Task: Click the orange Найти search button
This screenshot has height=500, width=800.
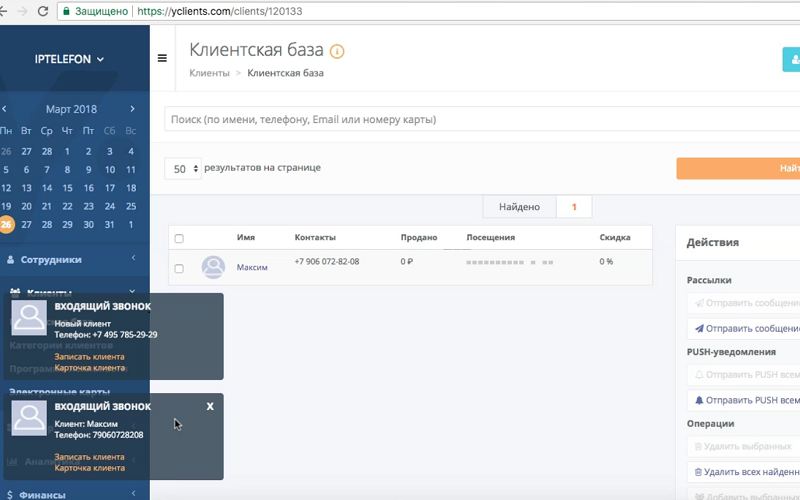Action: pyautogui.click(x=738, y=168)
